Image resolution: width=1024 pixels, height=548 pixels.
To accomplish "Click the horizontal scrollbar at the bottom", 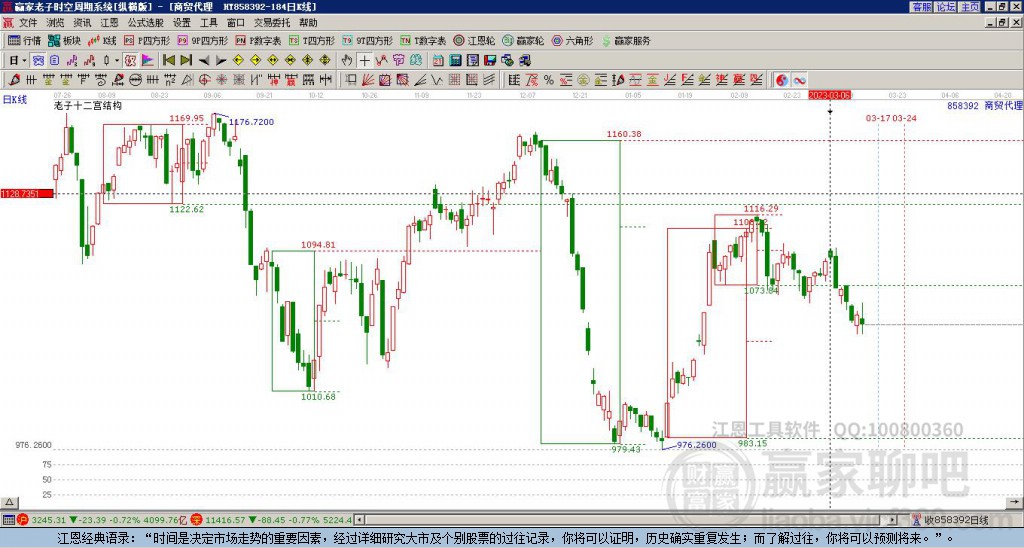I will [500, 502].
